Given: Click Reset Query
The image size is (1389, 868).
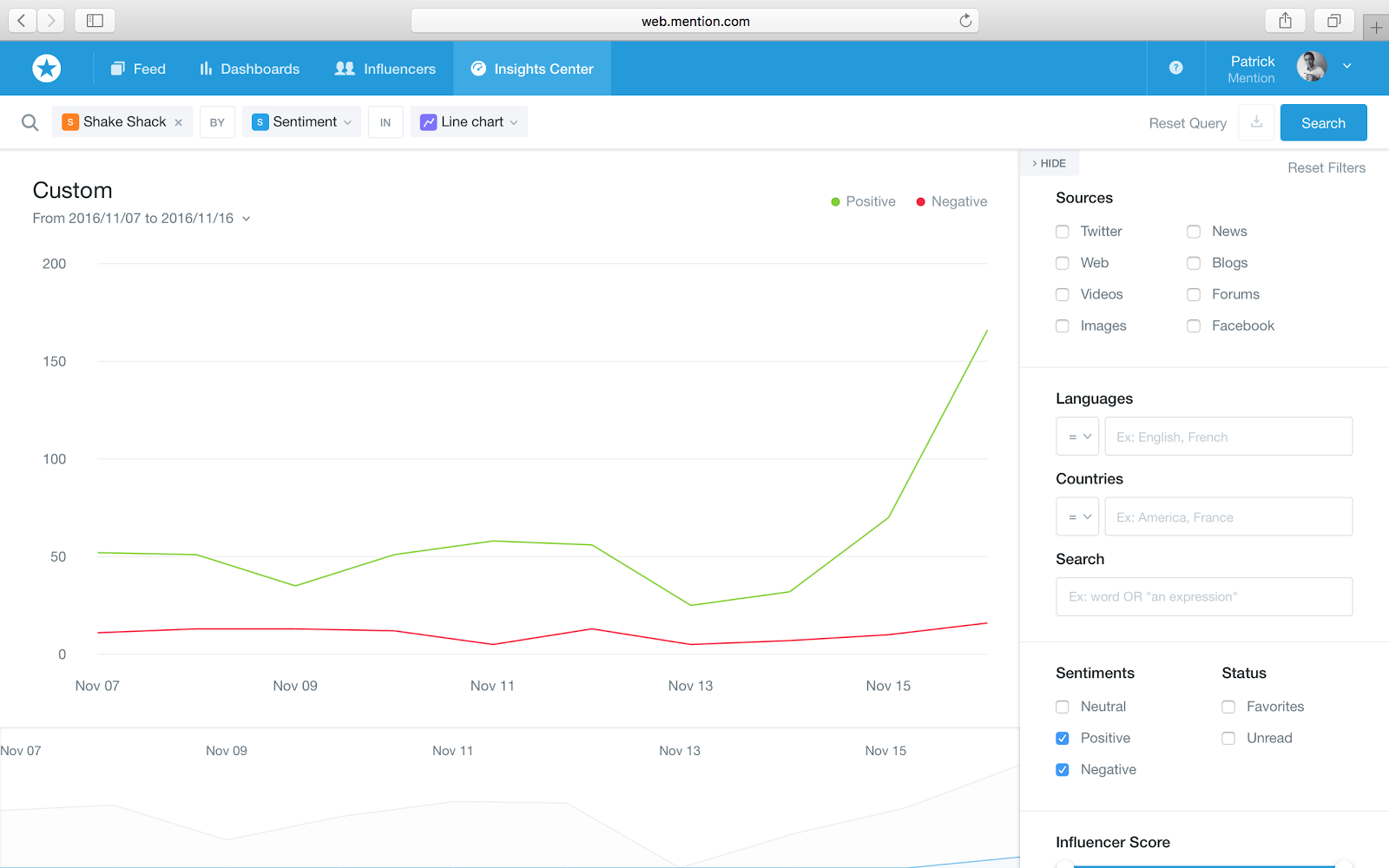Looking at the screenshot, I should tap(1188, 123).
